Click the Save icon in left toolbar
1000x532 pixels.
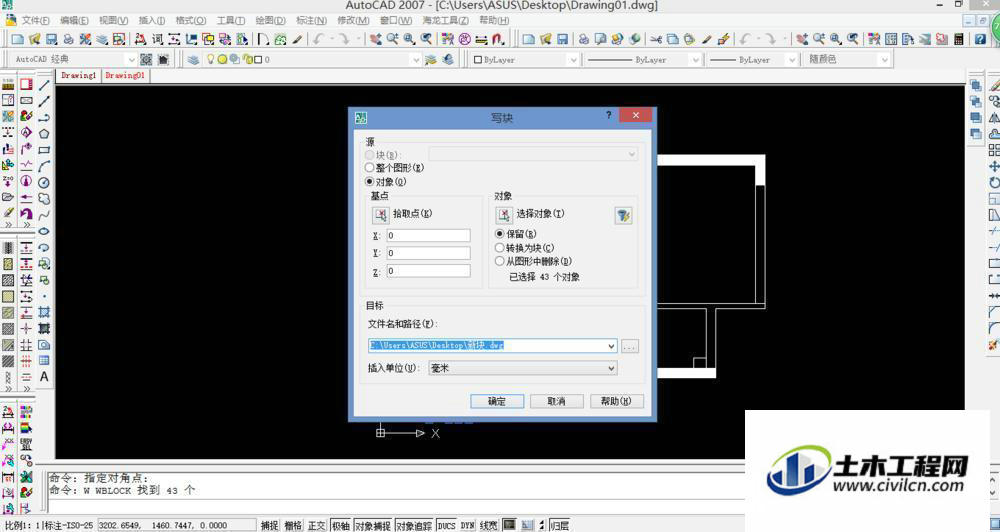[52, 40]
